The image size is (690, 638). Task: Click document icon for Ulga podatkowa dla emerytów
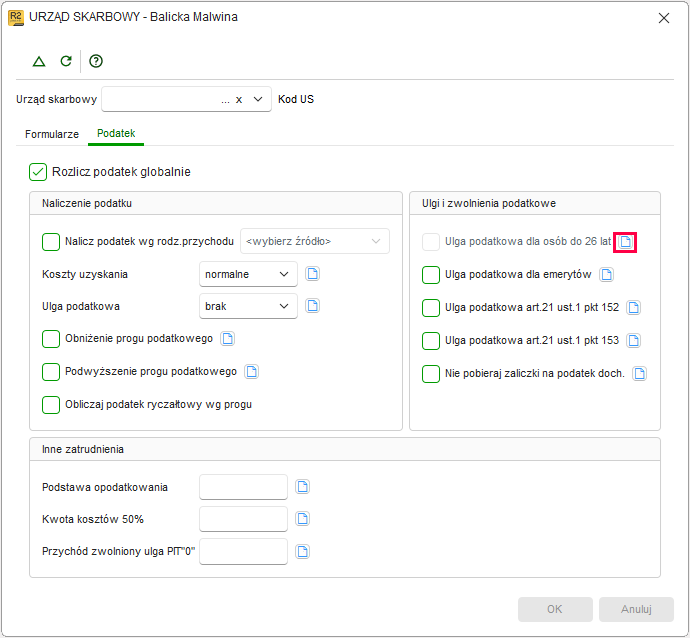[607, 275]
